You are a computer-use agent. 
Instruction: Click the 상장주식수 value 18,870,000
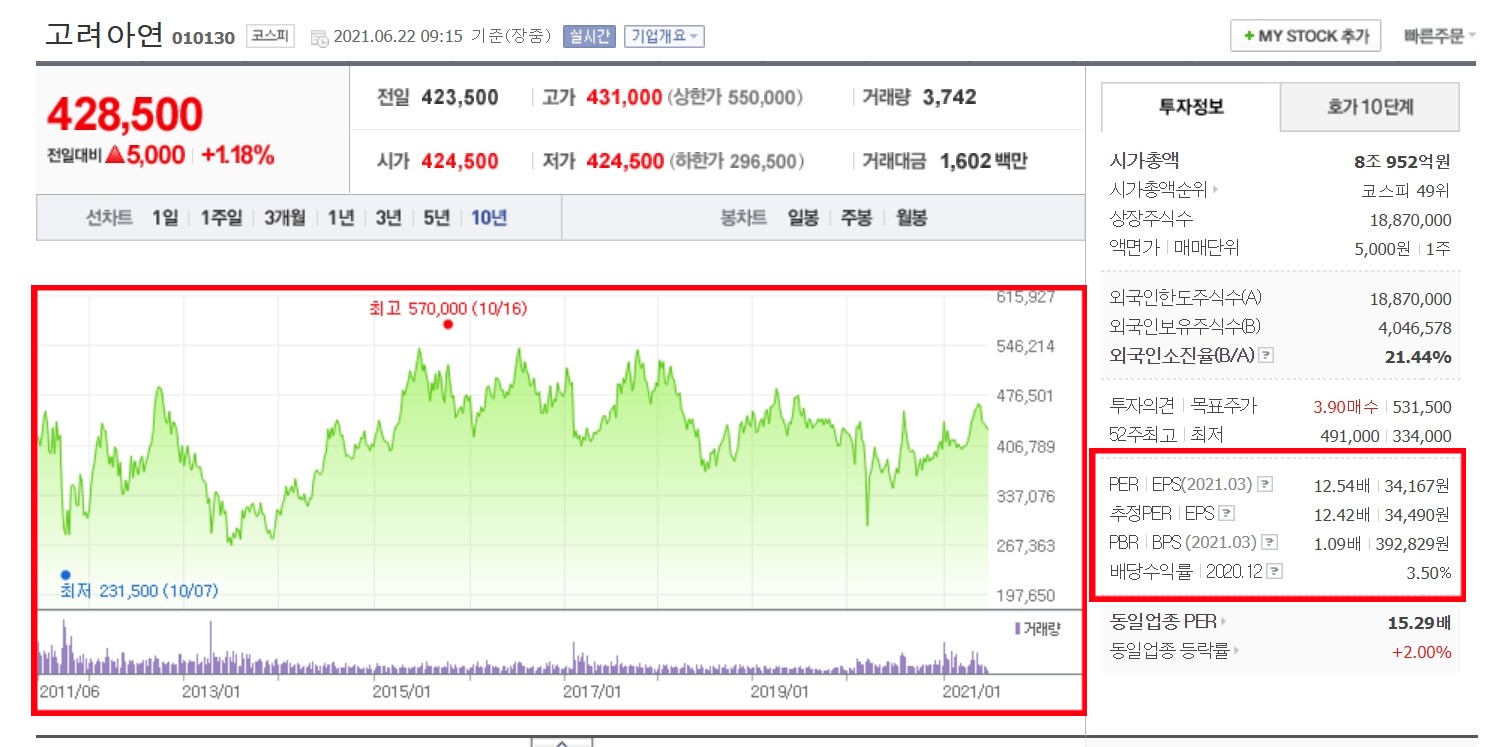[1410, 220]
